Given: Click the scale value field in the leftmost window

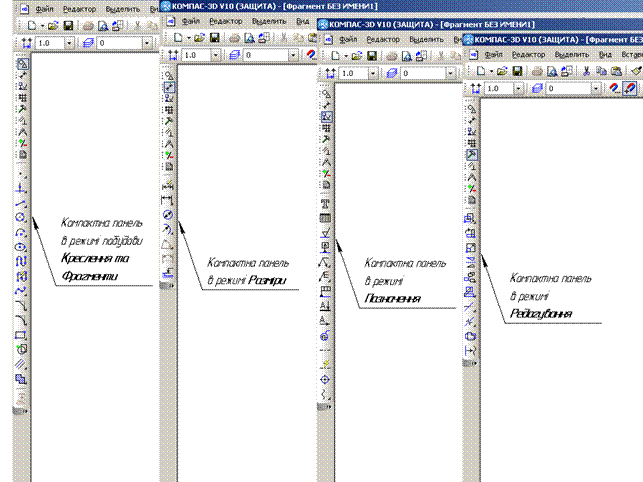Looking at the screenshot, I should pos(50,43).
